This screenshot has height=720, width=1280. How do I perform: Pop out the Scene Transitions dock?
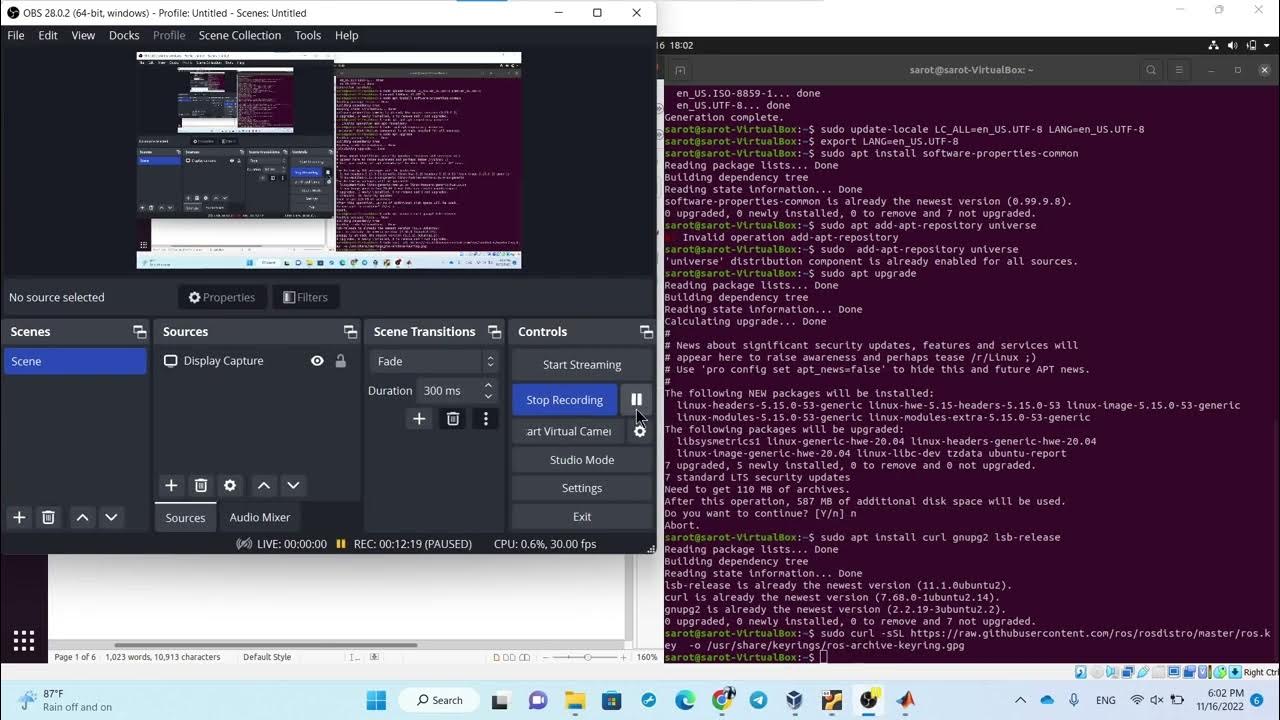click(x=494, y=332)
